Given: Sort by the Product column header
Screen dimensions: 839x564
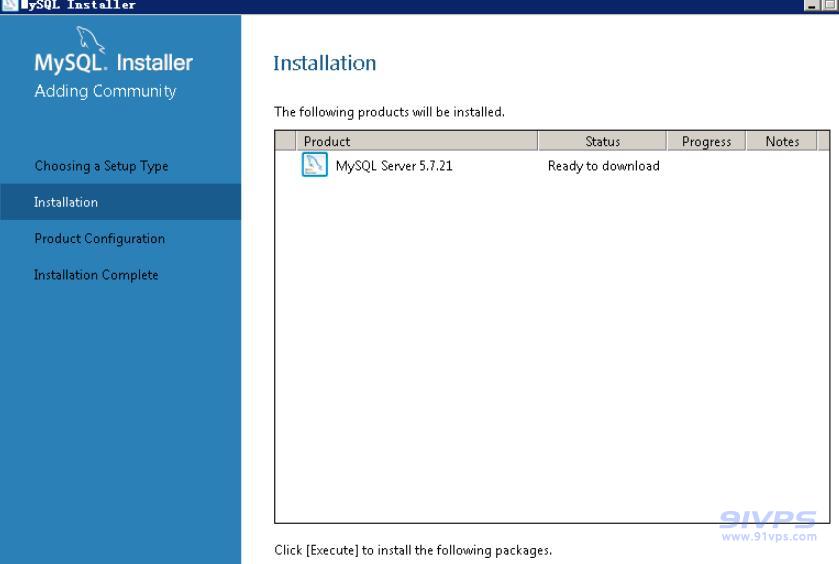Looking at the screenshot, I should click(417, 141).
